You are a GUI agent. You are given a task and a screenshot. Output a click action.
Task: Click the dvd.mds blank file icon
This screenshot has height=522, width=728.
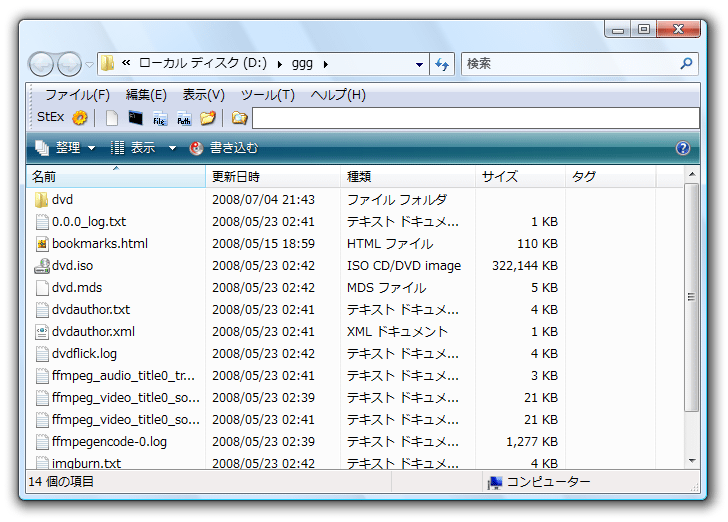(42, 288)
